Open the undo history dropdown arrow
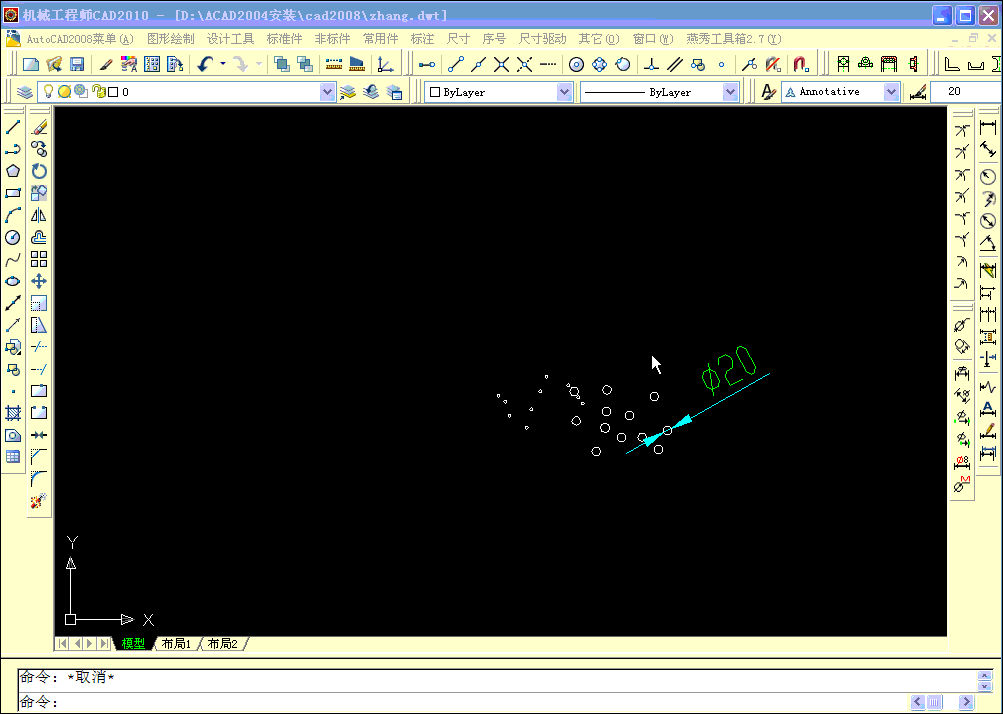Screen dimensions: 1003x714 point(223,64)
